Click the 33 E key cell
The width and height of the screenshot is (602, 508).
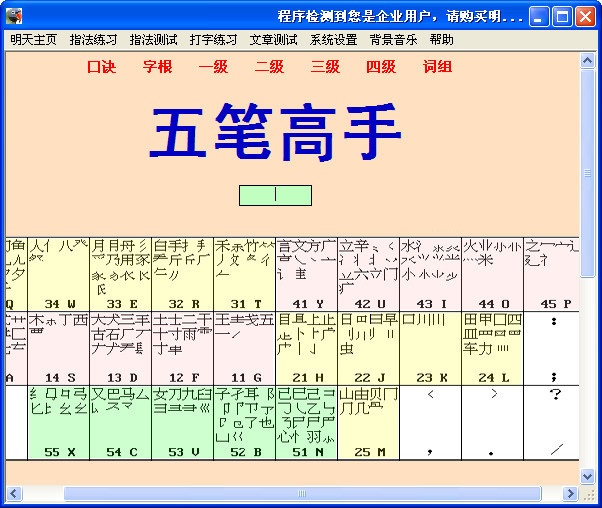point(121,274)
